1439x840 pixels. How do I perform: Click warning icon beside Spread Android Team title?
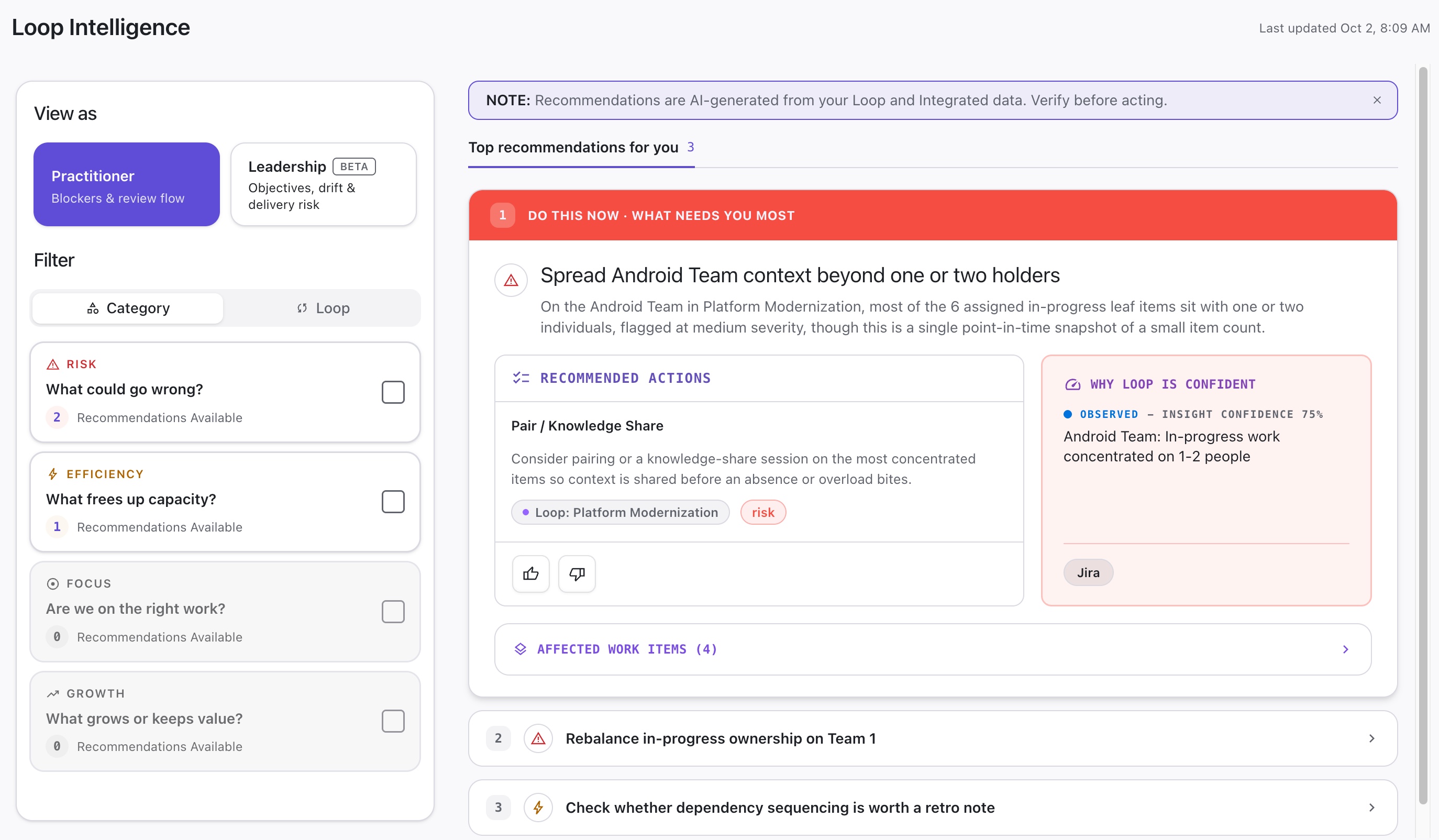[x=511, y=280]
